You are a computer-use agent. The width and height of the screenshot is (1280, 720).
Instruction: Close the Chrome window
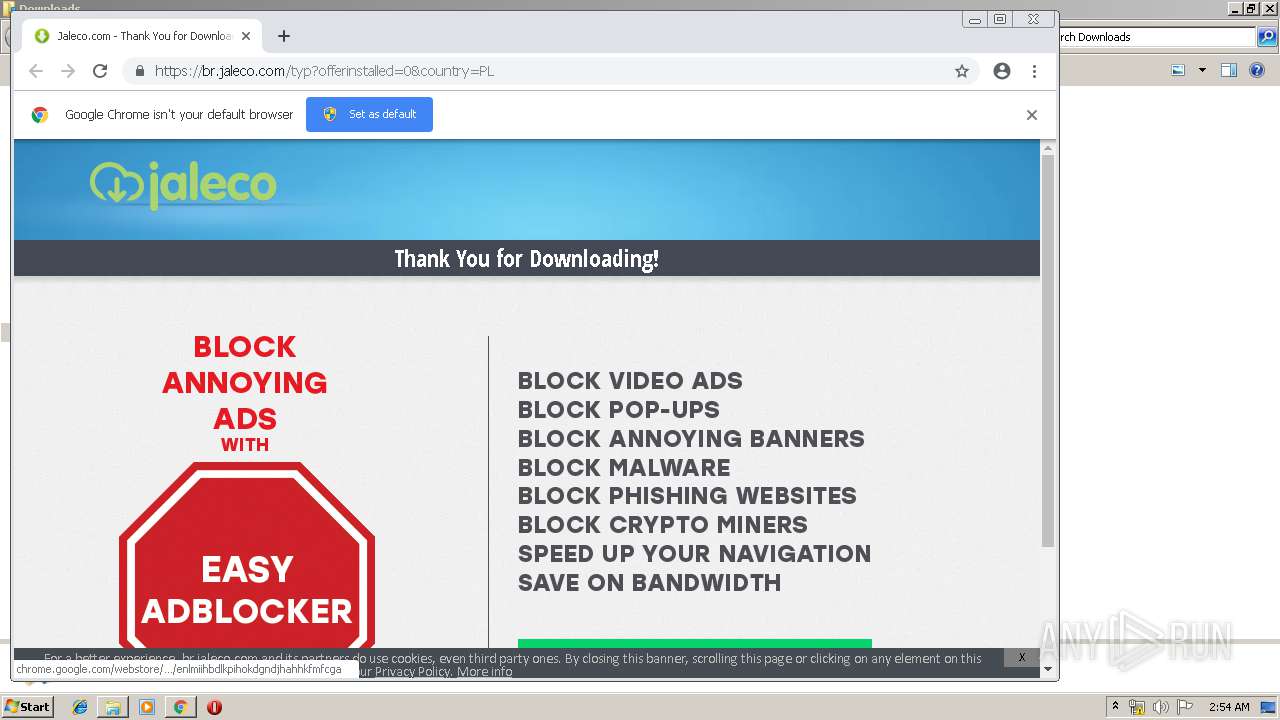[1034, 19]
